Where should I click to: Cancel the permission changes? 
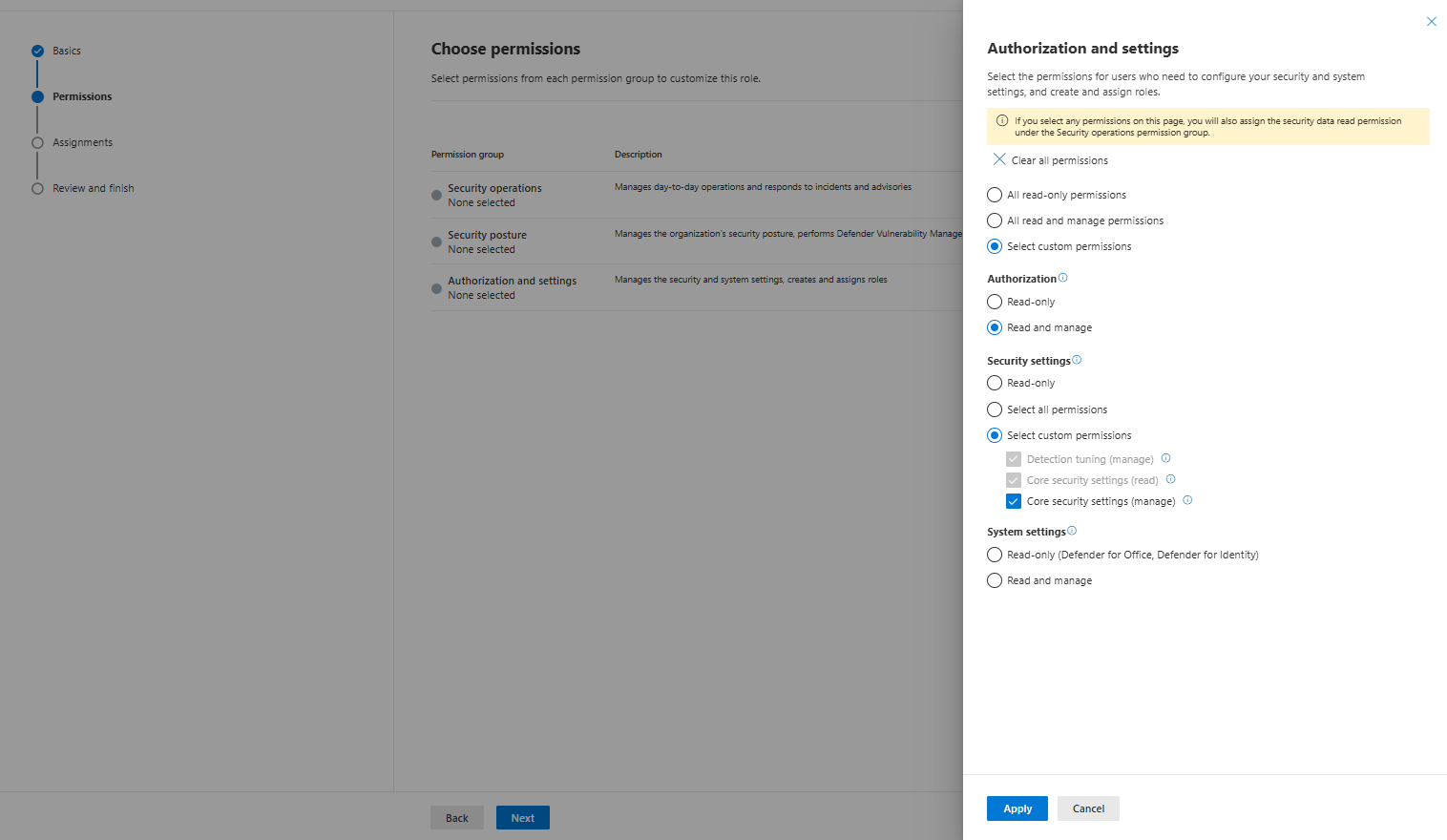tap(1088, 808)
